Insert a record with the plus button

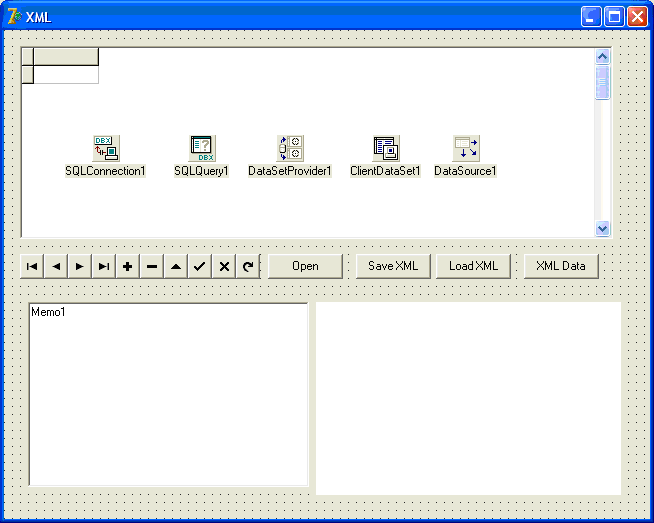pyautogui.click(x=128, y=266)
